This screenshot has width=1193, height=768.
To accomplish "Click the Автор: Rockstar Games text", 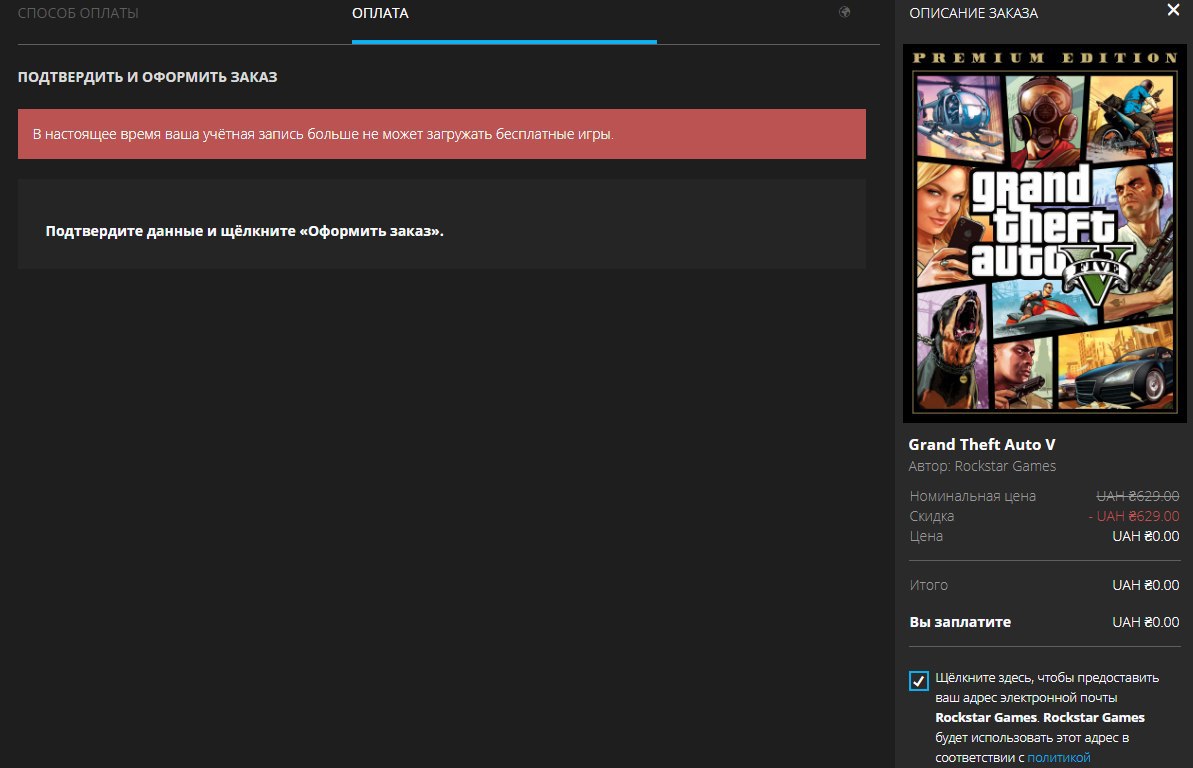I will point(982,466).
